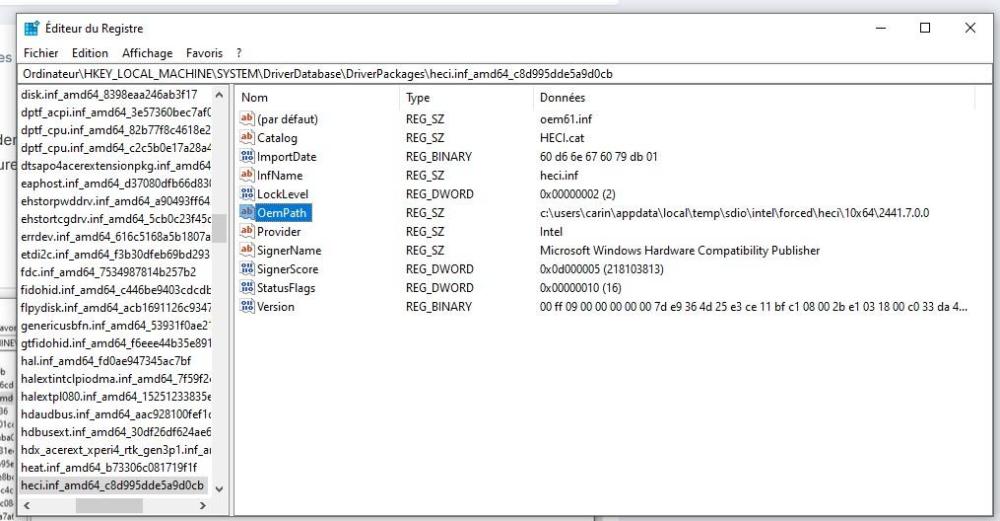The width and height of the screenshot is (1000, 521).
Task: Click the tree horizontal scrollbar thumb
Action: point(109,505)
